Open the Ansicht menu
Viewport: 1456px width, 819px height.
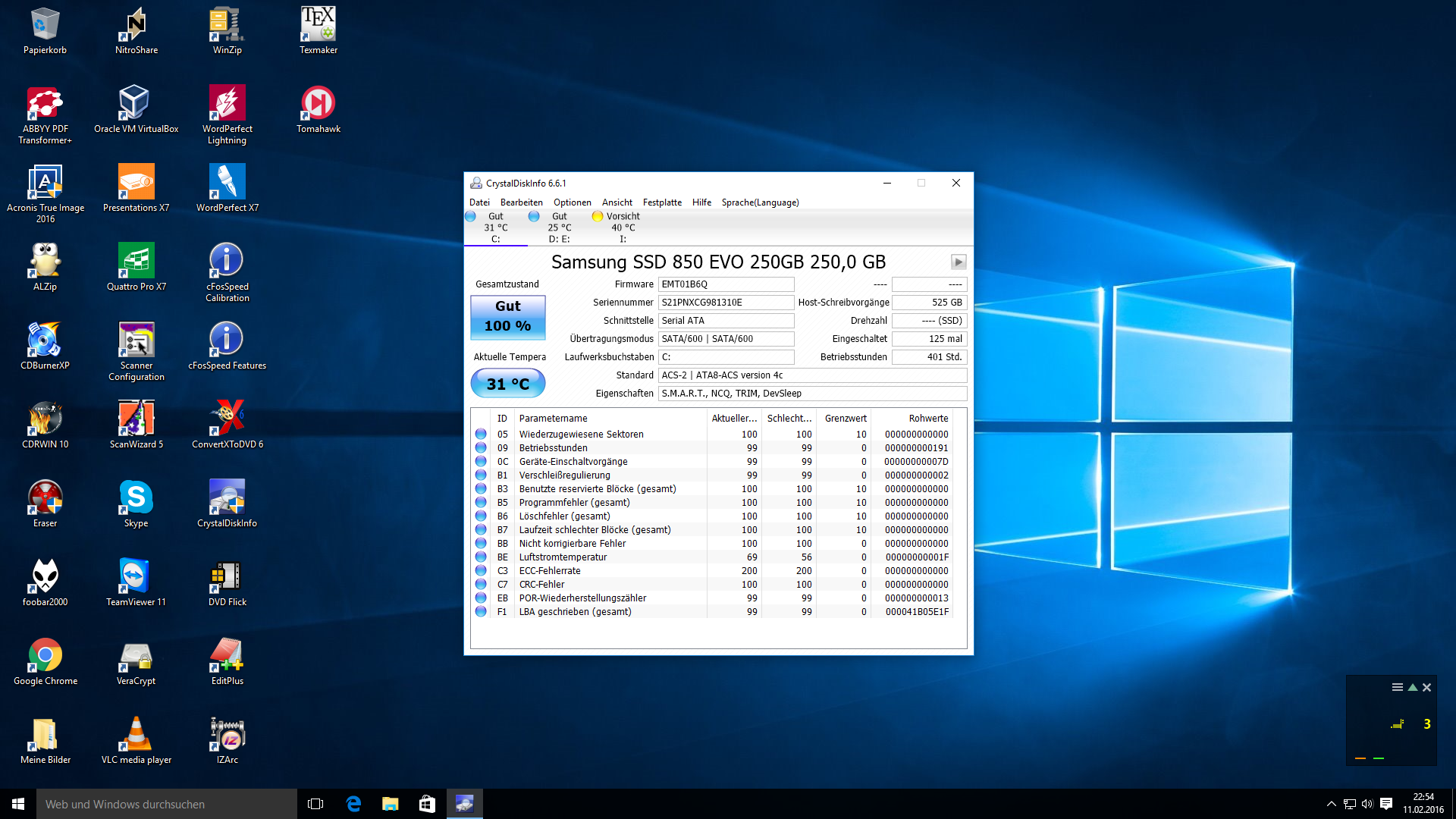(x=617, y=202)
